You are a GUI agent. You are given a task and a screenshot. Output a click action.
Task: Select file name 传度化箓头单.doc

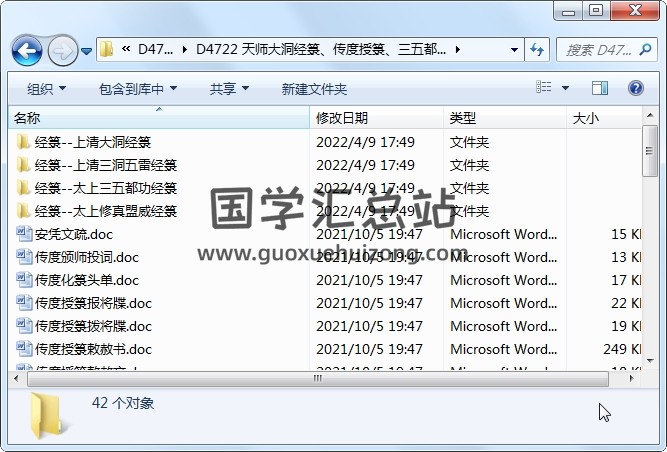[x=87, y=280]
